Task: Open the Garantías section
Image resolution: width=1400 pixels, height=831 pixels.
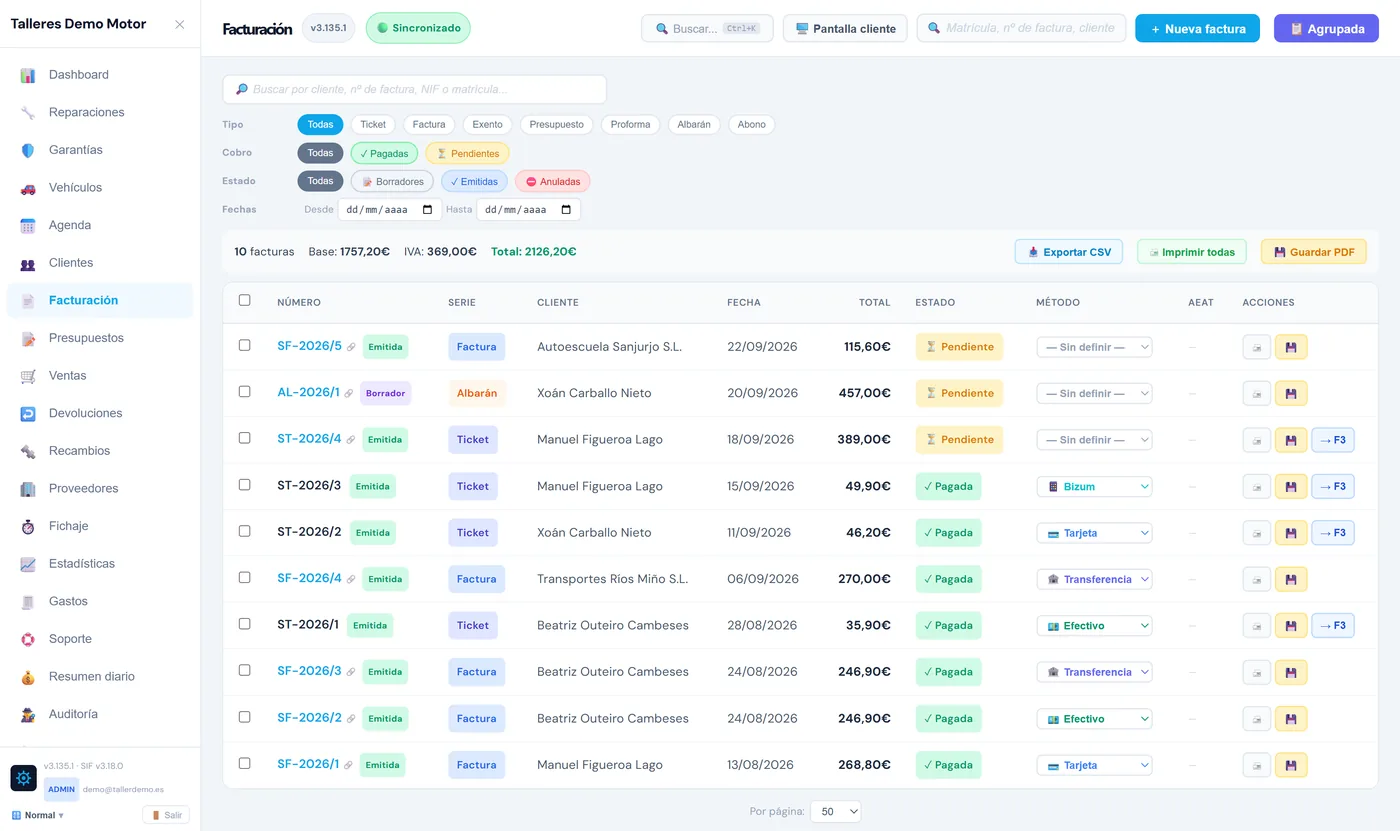Action: 100,150
